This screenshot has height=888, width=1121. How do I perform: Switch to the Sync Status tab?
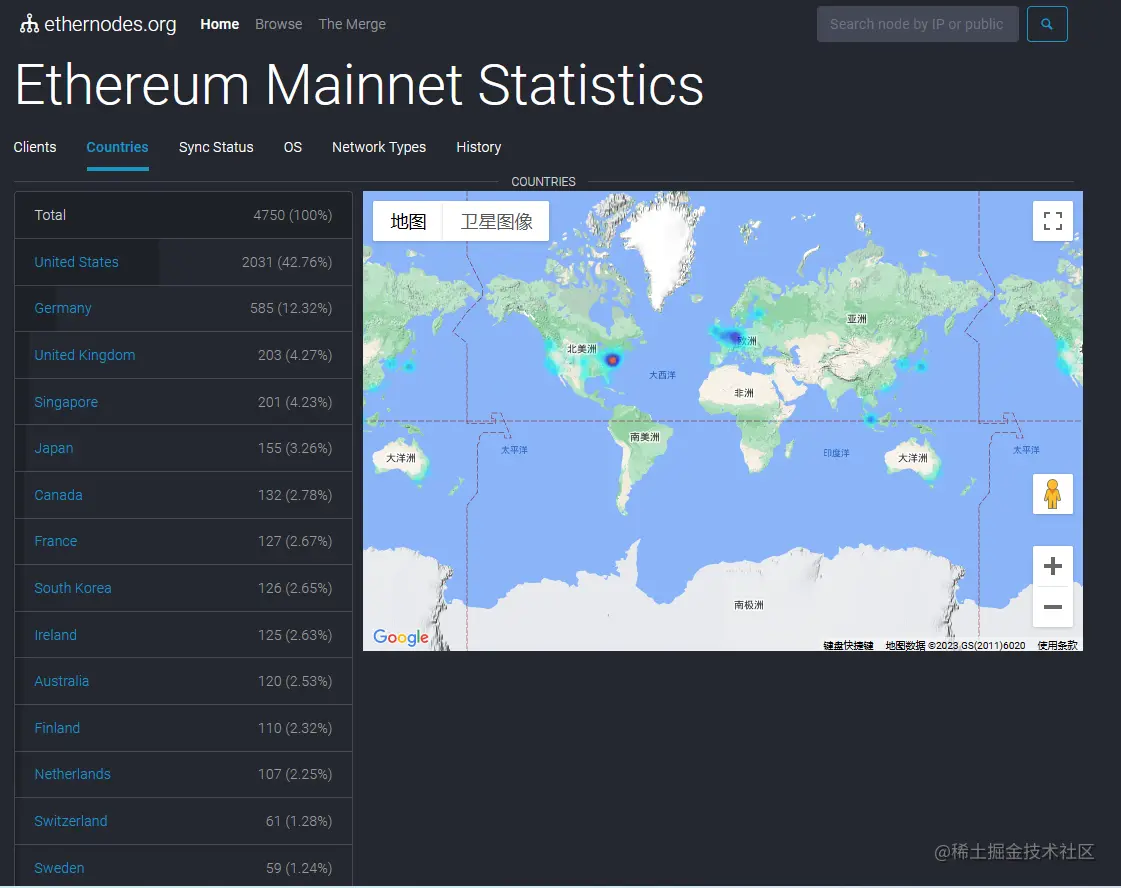pos(216,147)
